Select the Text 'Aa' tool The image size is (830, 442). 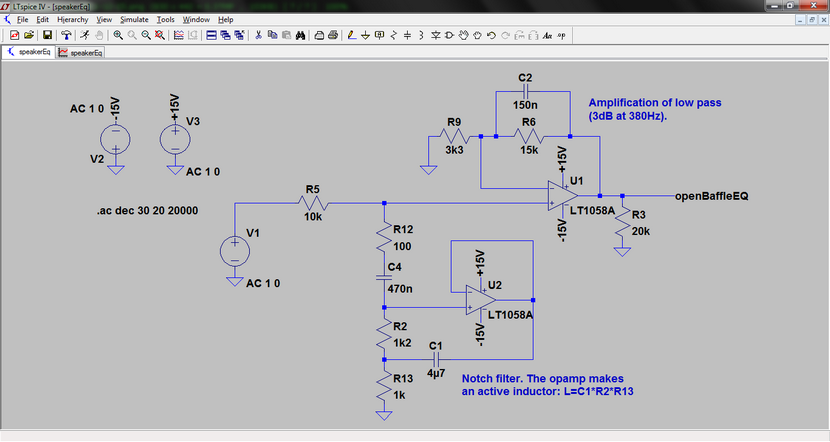pyautogui.click(x=547, y=35)
